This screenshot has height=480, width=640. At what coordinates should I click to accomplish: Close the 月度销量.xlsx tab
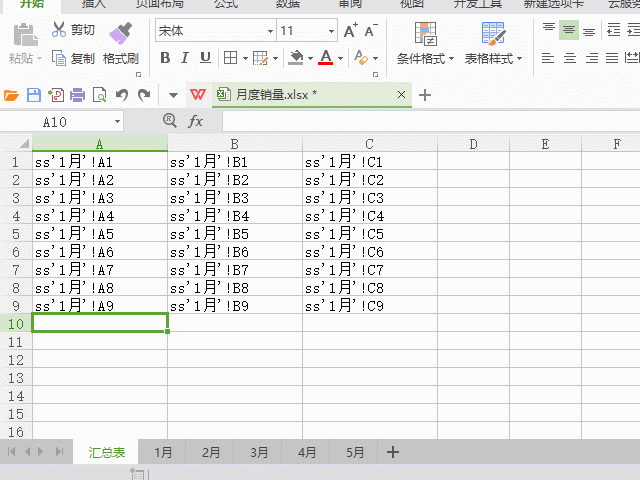401,95
